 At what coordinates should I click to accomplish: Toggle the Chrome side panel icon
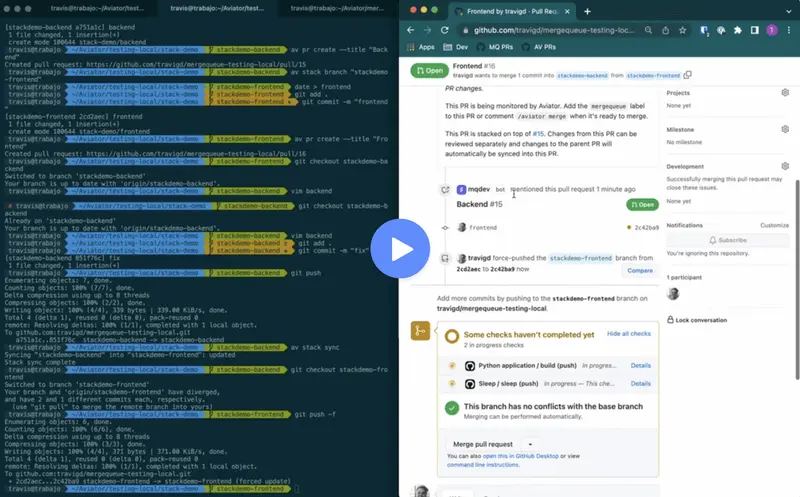click(755, 30)
